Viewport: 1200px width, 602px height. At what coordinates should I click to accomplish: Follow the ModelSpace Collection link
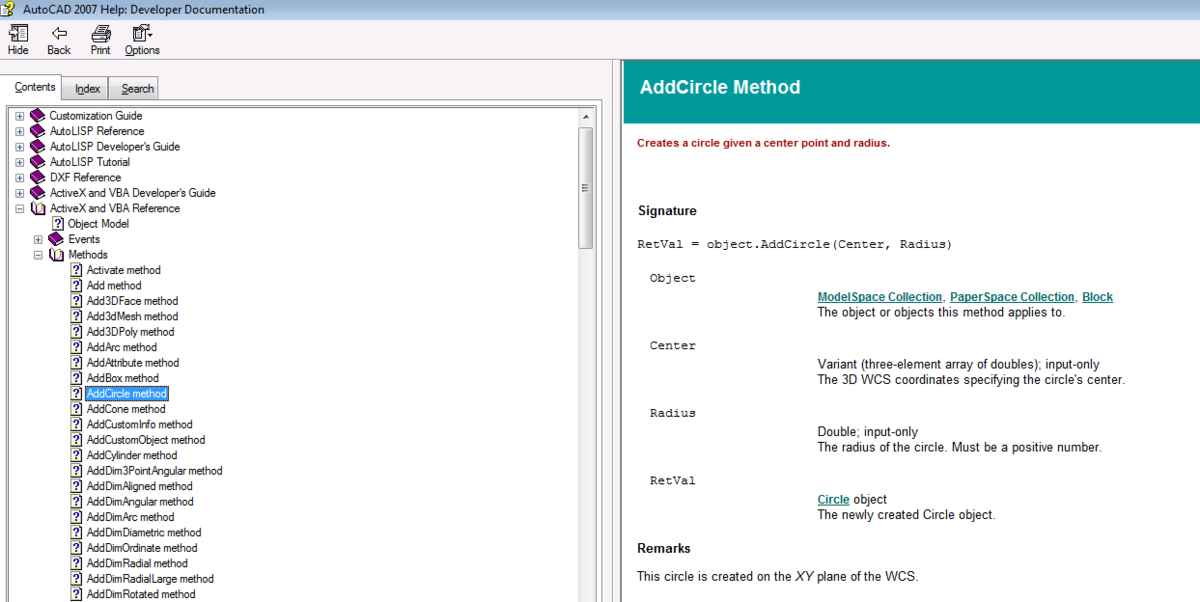[x=879, y=296]
